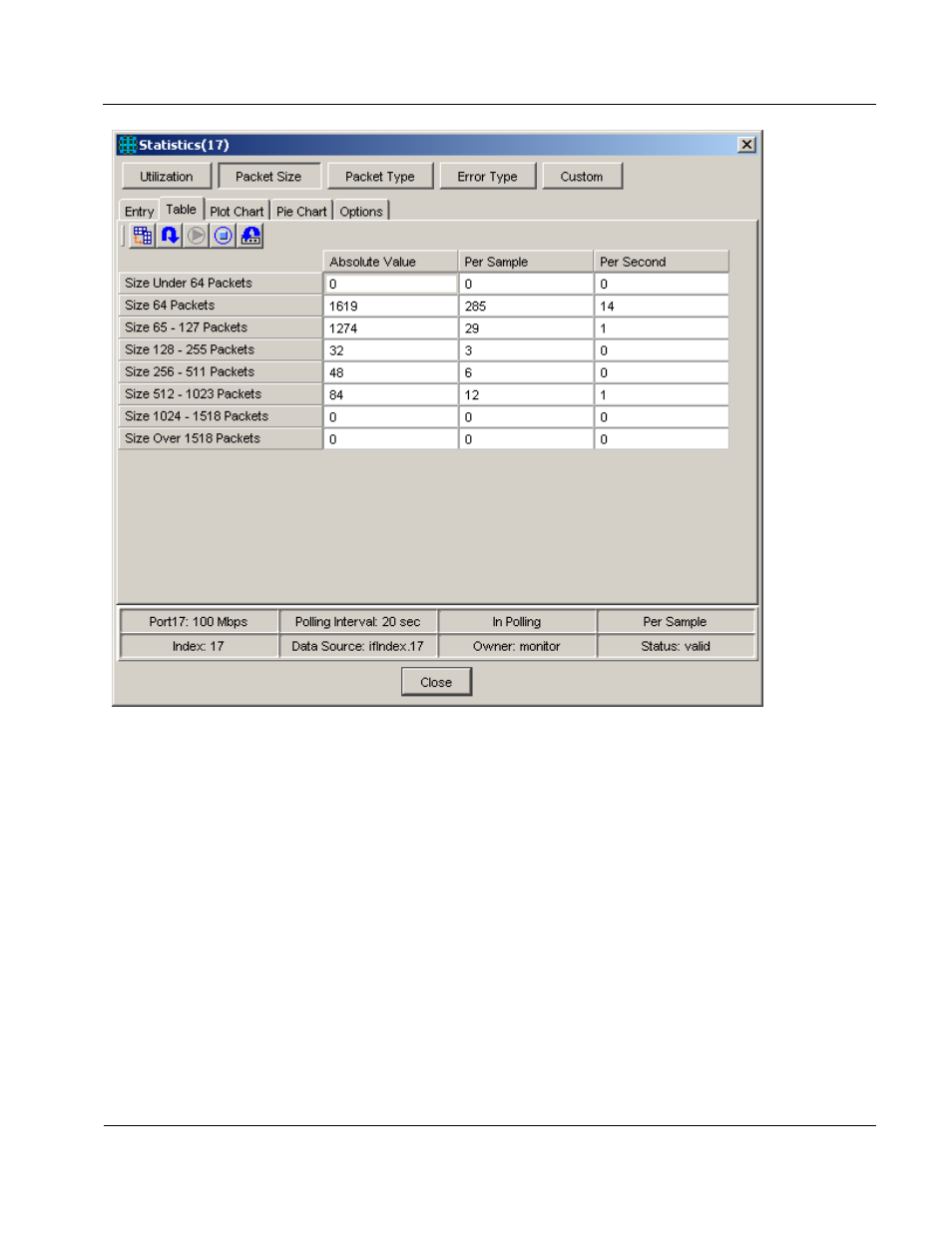Open the Plot Chart tab

[238, 212]
